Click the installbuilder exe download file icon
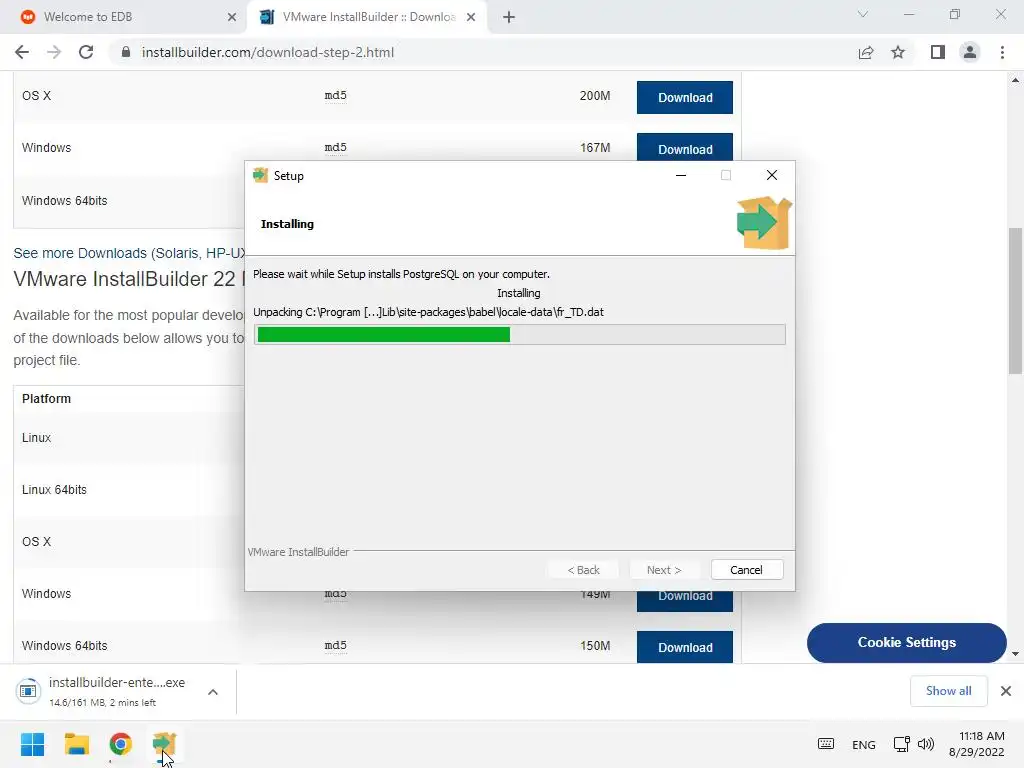Screen dimensions: 1024x768 pyautogui.click(x=28, y=690)
